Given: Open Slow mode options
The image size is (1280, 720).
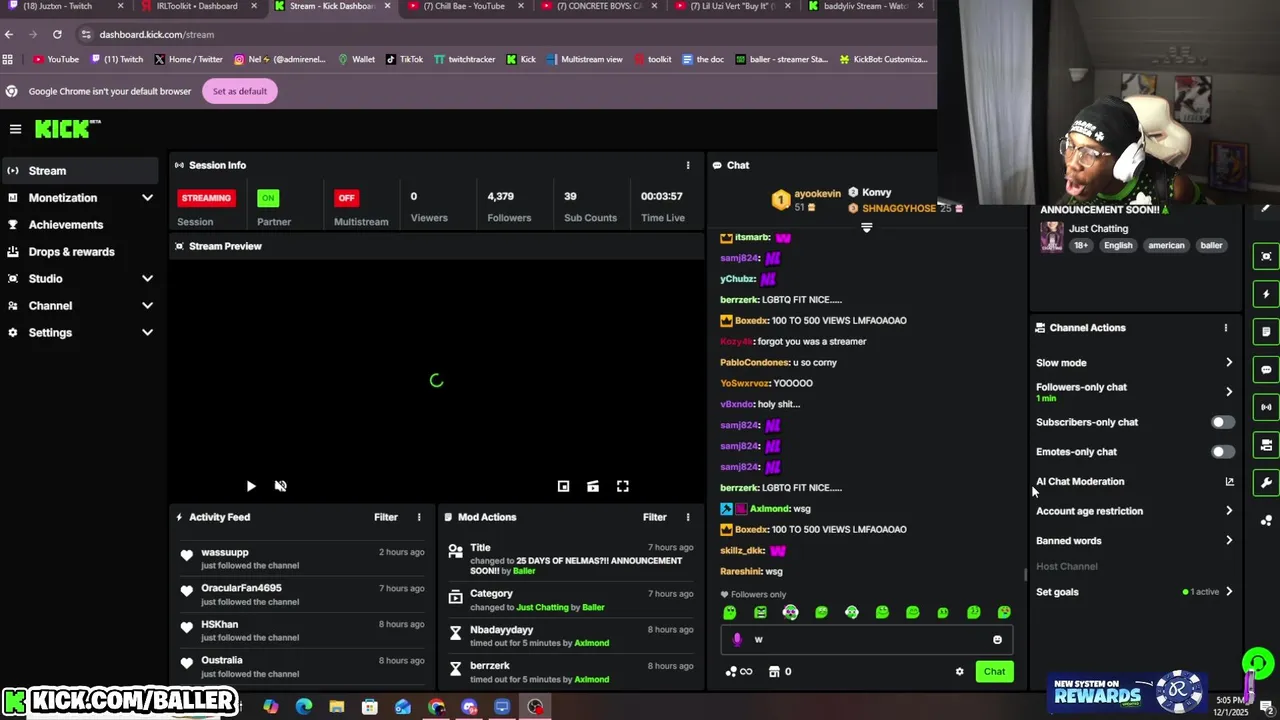Looking at the screenshot, I should click(1135, 363).
